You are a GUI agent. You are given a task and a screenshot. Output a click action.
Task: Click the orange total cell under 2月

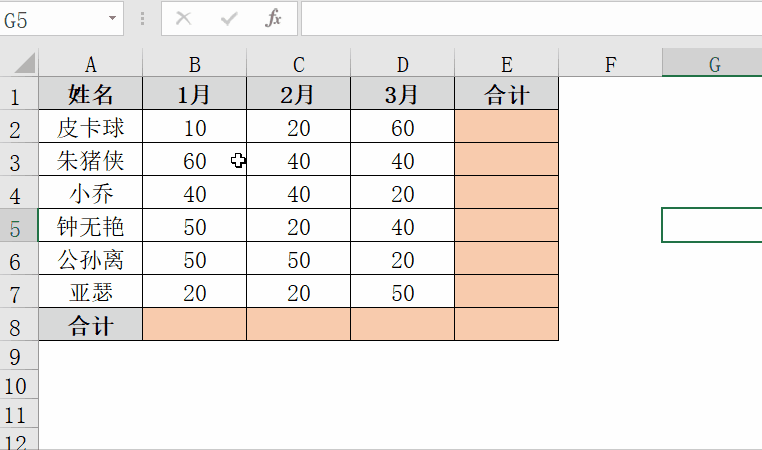coord(299,325)
